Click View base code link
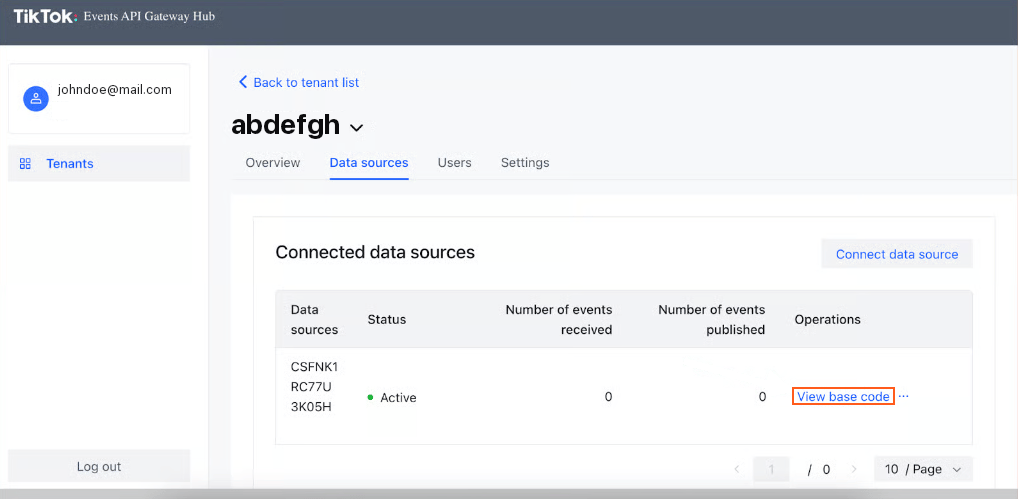The image size is (1018, 499). click(843, 396)
